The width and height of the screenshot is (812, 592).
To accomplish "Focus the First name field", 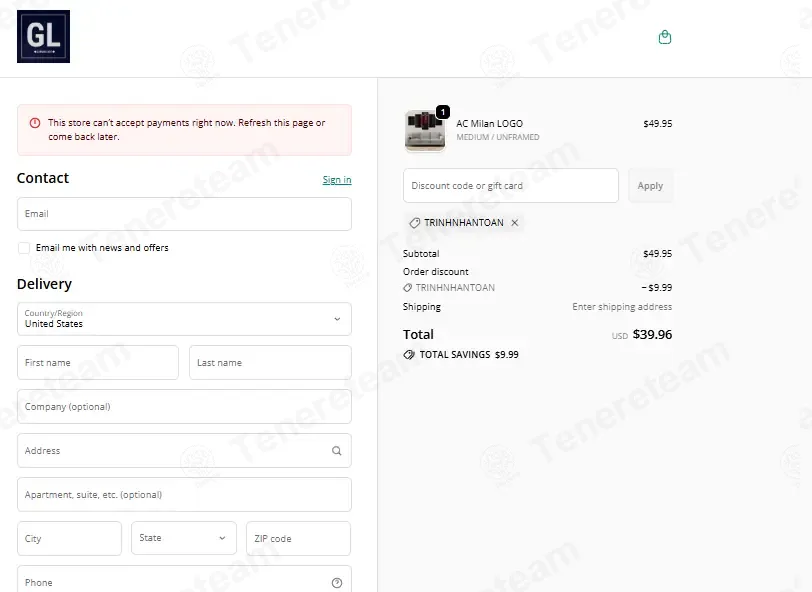I will click(x=98, y=363).
